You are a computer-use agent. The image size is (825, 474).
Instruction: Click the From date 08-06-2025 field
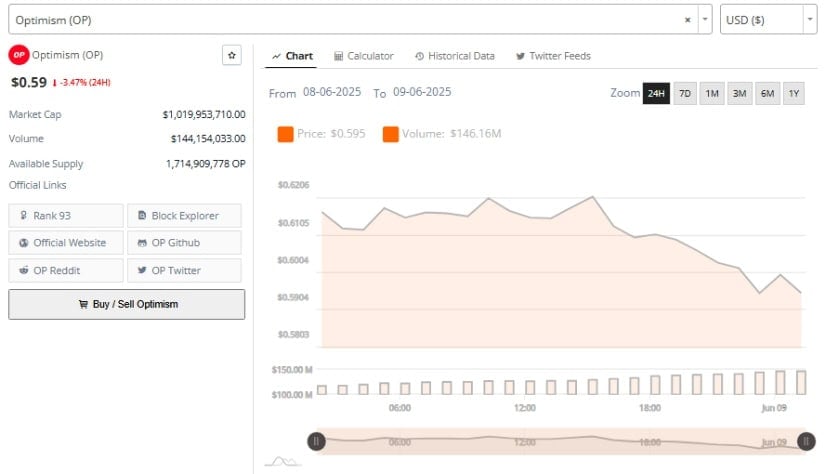click(332, 92)
